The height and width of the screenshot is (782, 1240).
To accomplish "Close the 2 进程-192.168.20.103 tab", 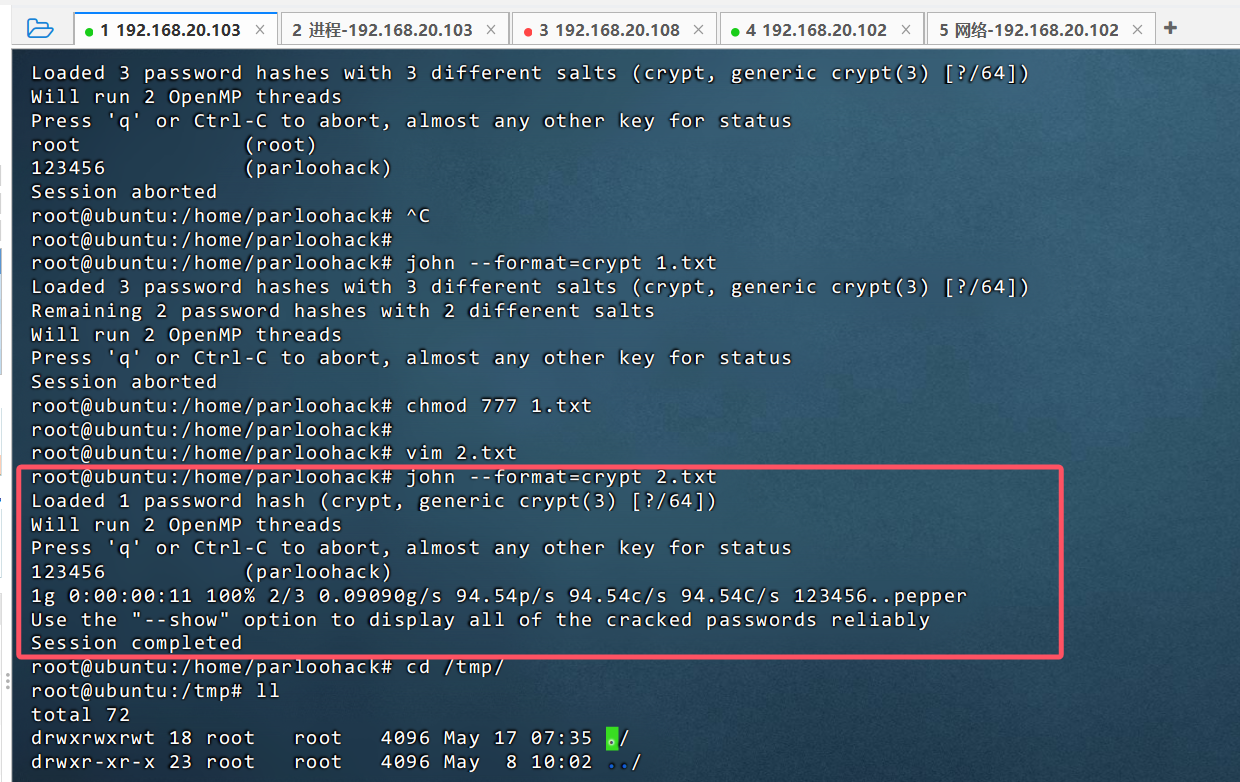I will 493,30.
